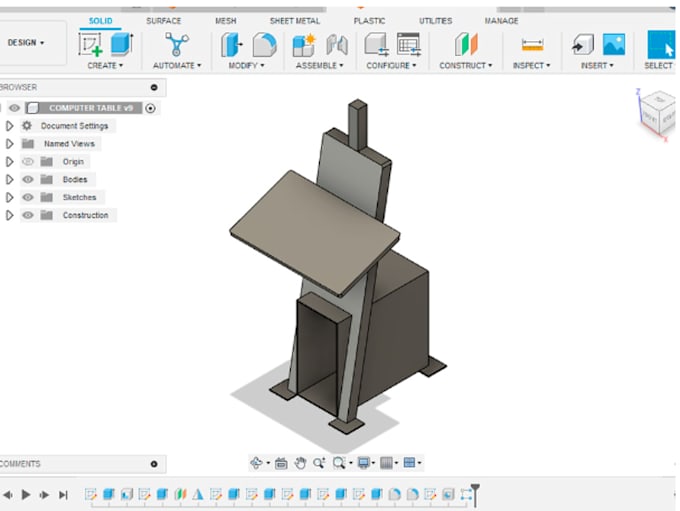The width and height of the screenshot is (680, 511).
Task: Open Display Settings monitor icon
Action: tap(363, 463)
